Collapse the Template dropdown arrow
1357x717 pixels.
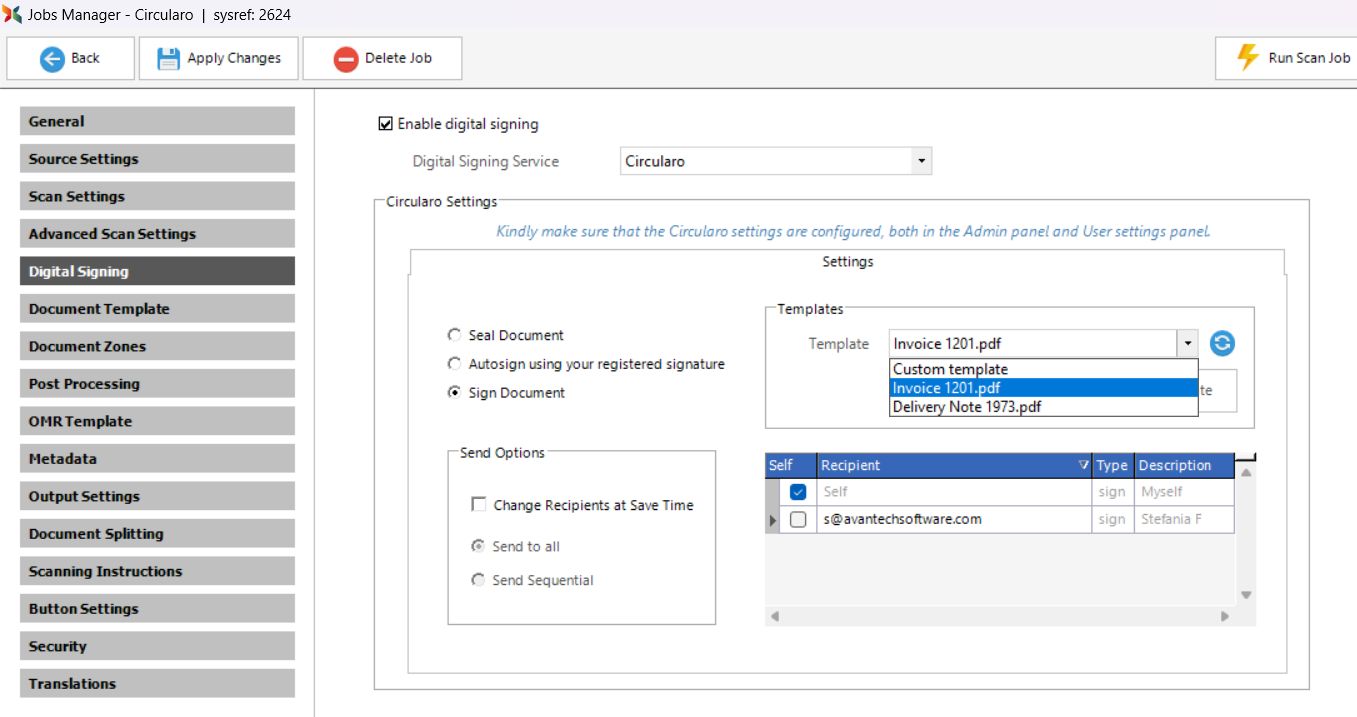coord(1187,344)
